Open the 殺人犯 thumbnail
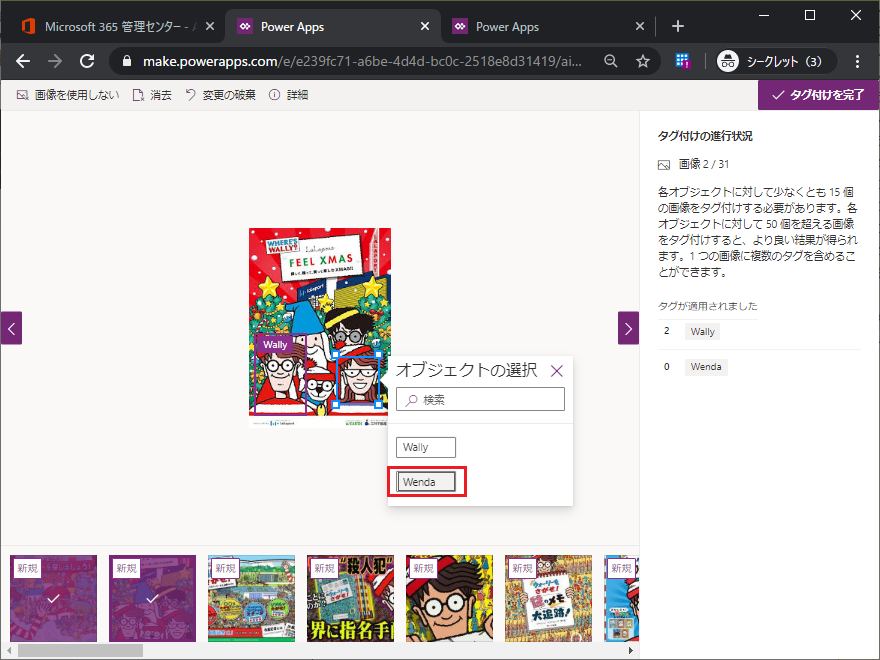The width and height of the screenshot is (880, 660). click(350, 598)
